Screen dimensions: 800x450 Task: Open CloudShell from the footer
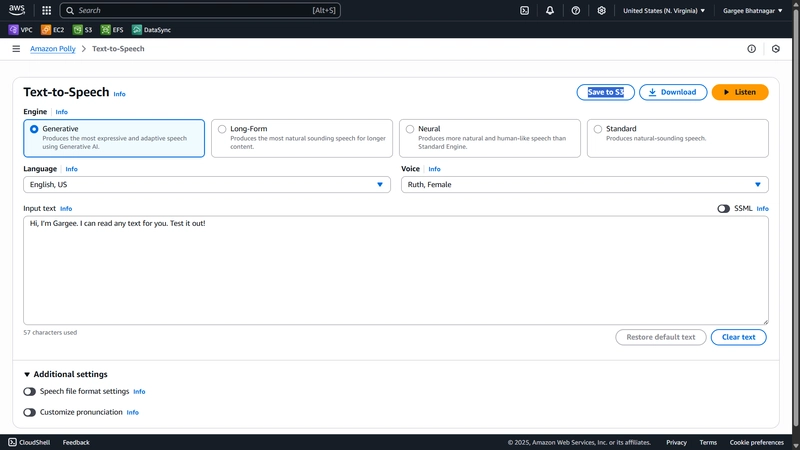(x=29, y=442)
